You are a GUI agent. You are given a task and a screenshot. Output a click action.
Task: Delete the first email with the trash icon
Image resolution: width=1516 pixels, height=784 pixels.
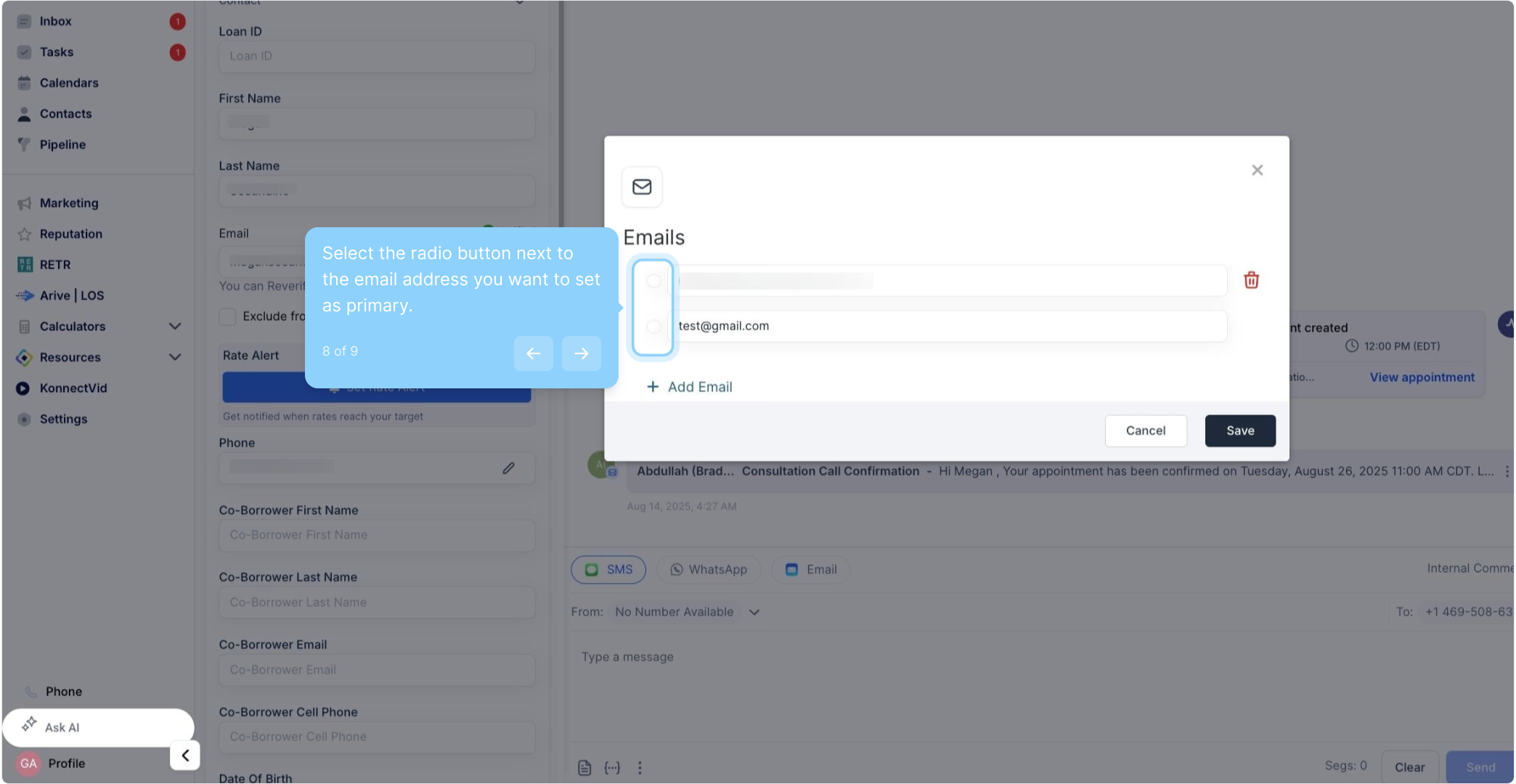1251,280
